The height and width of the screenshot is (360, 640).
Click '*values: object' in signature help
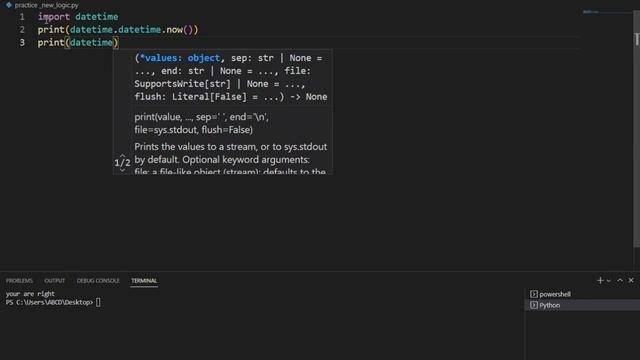pyautogui.click(x=180, y=58)
